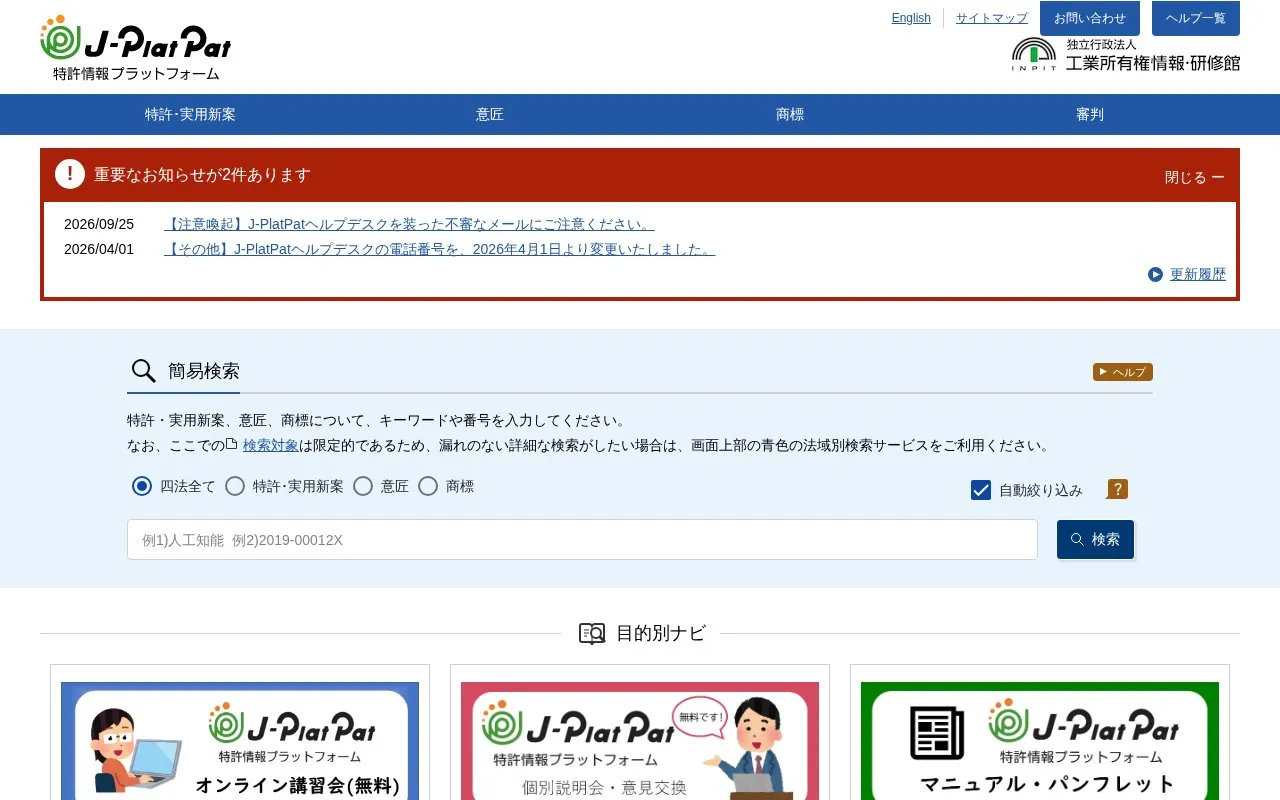This screenshot has width=1280, height=800.
Task: Select the 意匠 radio button
Action: (363, 486)
